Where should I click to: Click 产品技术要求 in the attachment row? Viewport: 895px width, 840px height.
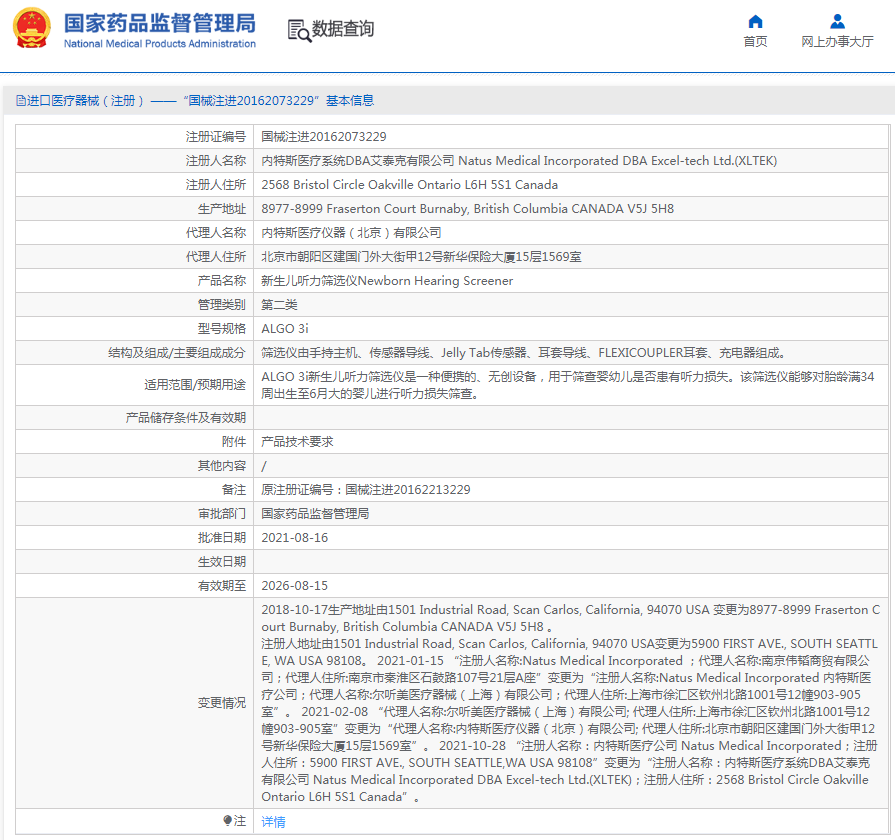click(x=297, y=442)
